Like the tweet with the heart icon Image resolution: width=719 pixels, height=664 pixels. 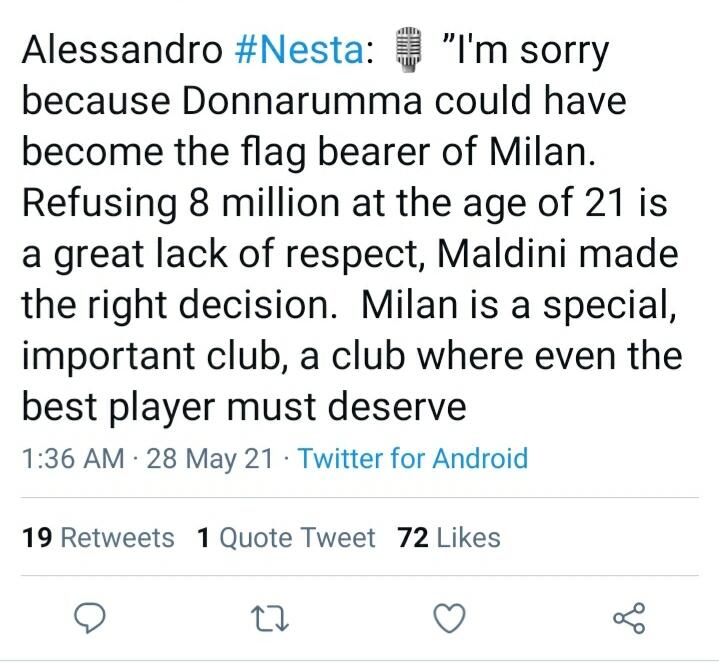tap(449, 619)
